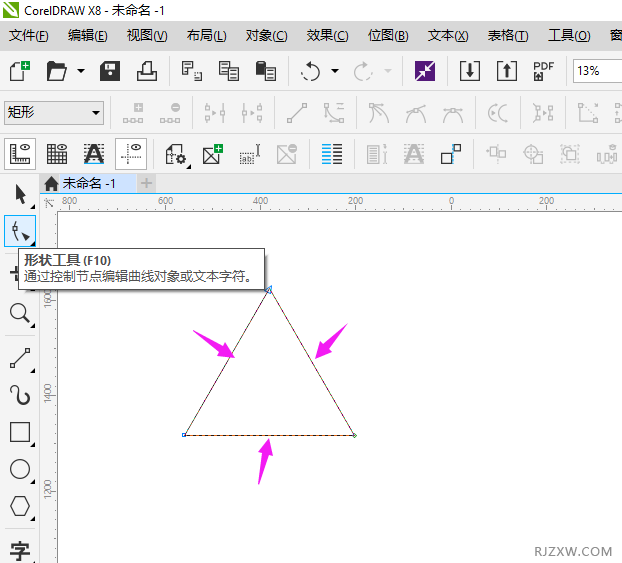Open the 效果(C) menu
622x563 pixels.
click(327, 35)
